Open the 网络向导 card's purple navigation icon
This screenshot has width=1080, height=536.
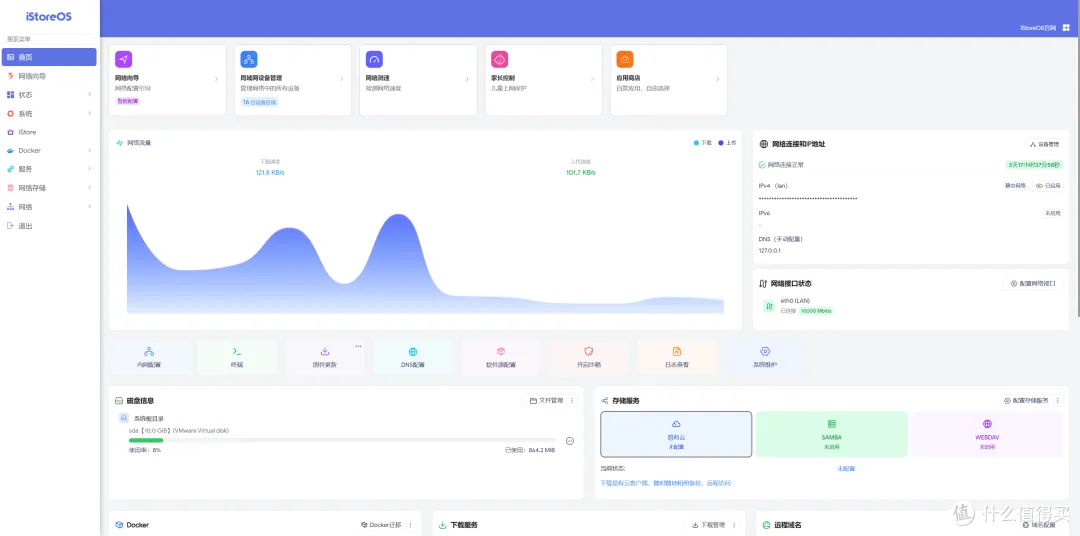(123, 59)
